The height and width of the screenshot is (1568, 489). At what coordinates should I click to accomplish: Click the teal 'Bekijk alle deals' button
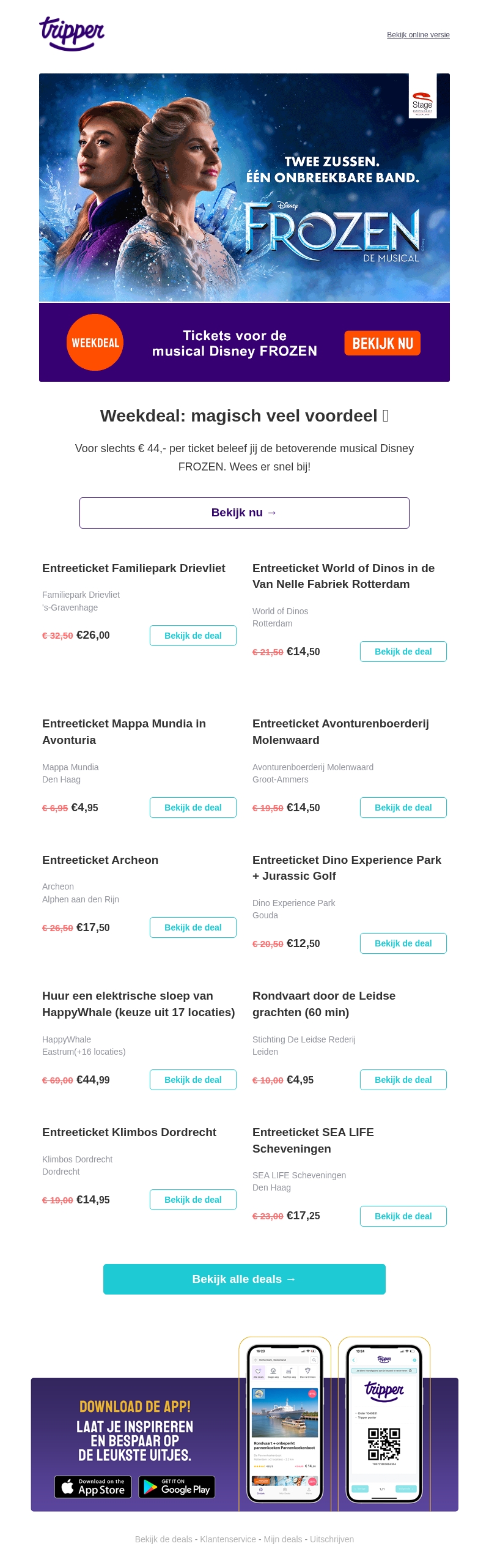(244, 1279)
